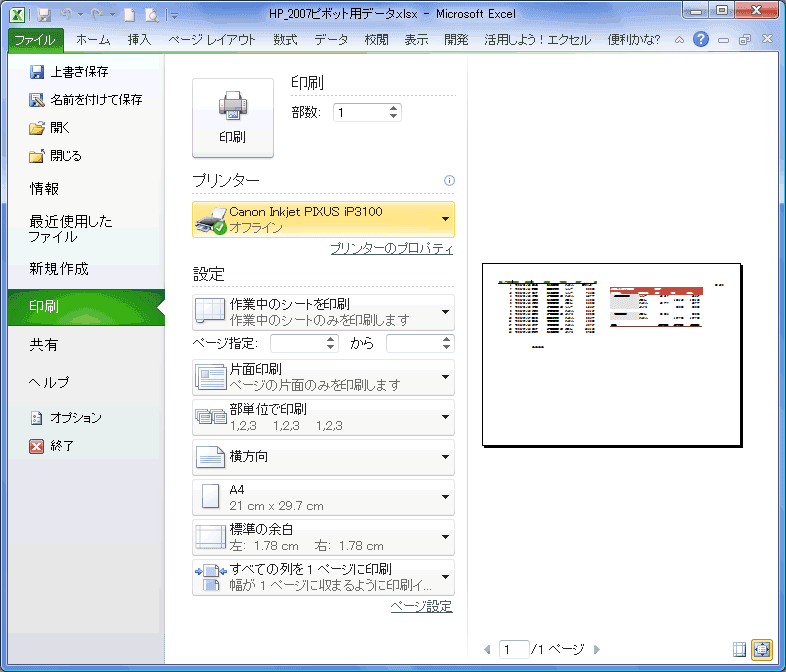The image size is (786, 672).
Task: Switch to the 挿入 ribbon tab
Action: pos(139,40)
